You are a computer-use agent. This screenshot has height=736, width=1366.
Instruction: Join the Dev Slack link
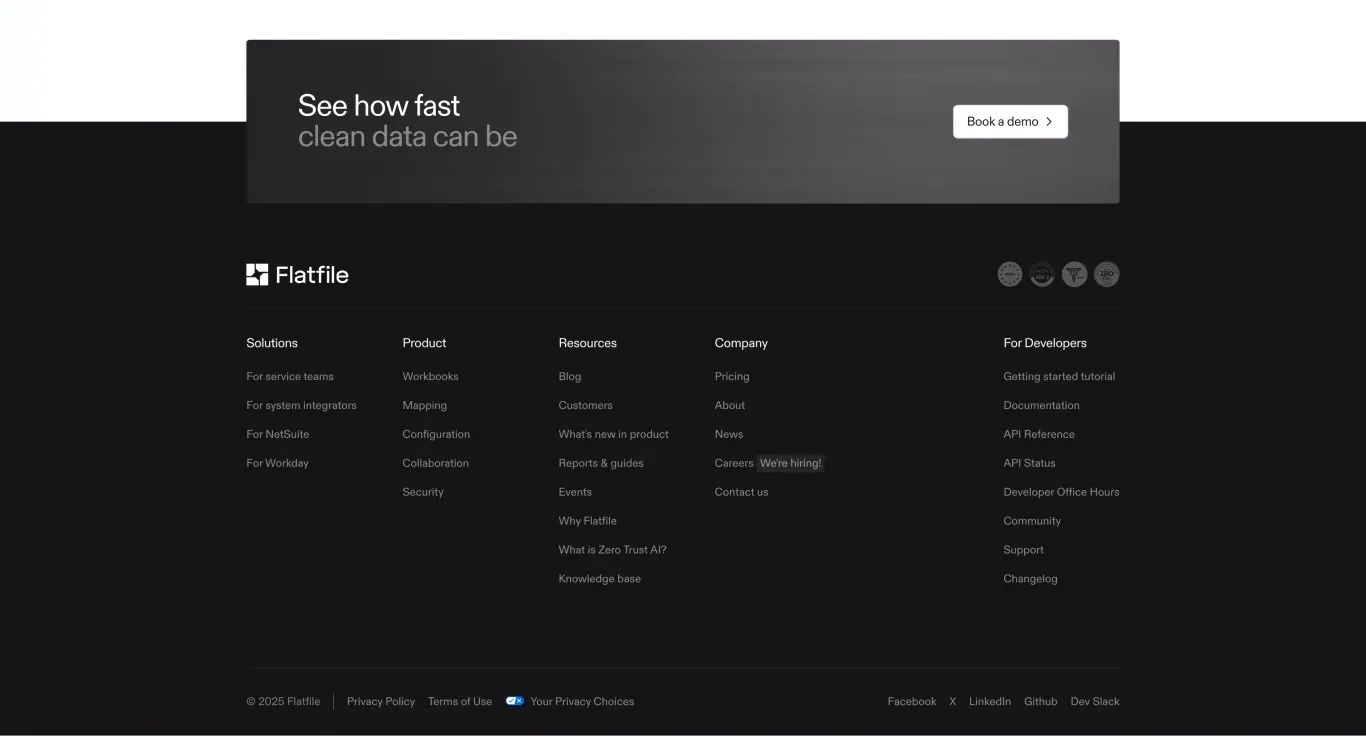pyautogui.click(x=1095, y=702)
